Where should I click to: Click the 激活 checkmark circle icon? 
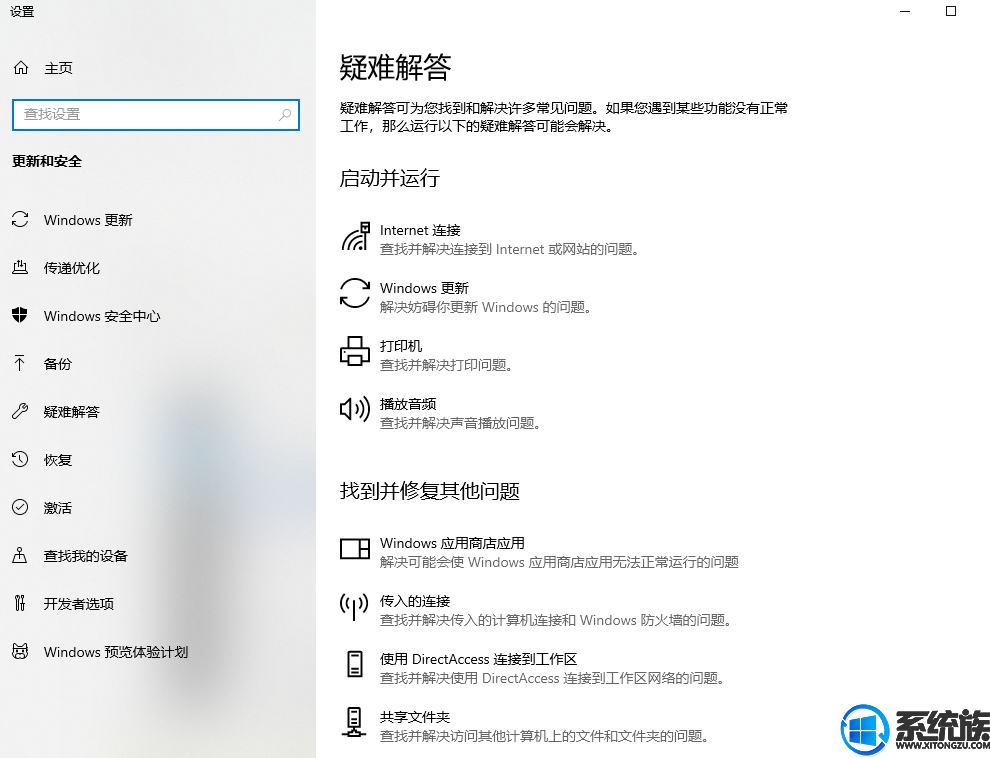pos(20,507)
